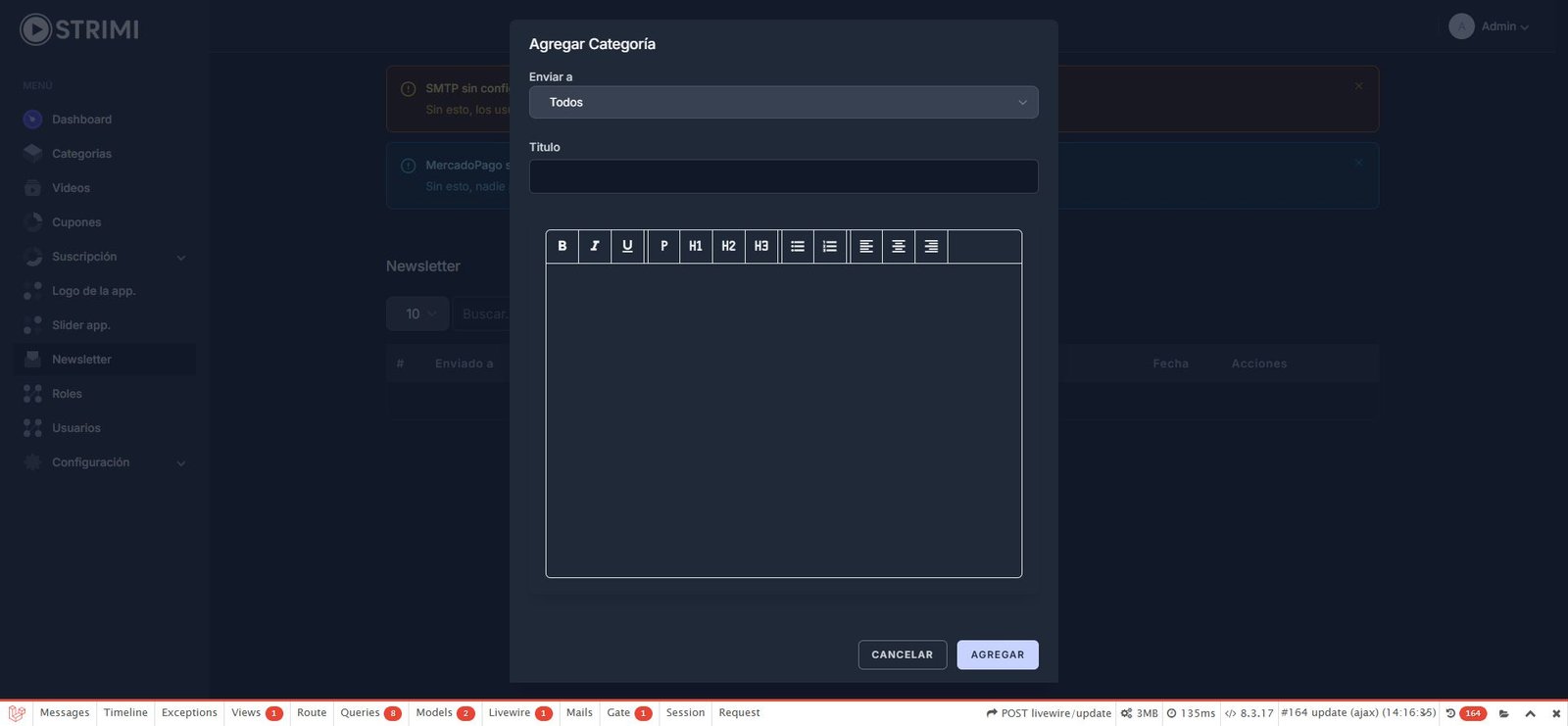
Task: Click inside the rich text editor area
Action: (783, 420)
